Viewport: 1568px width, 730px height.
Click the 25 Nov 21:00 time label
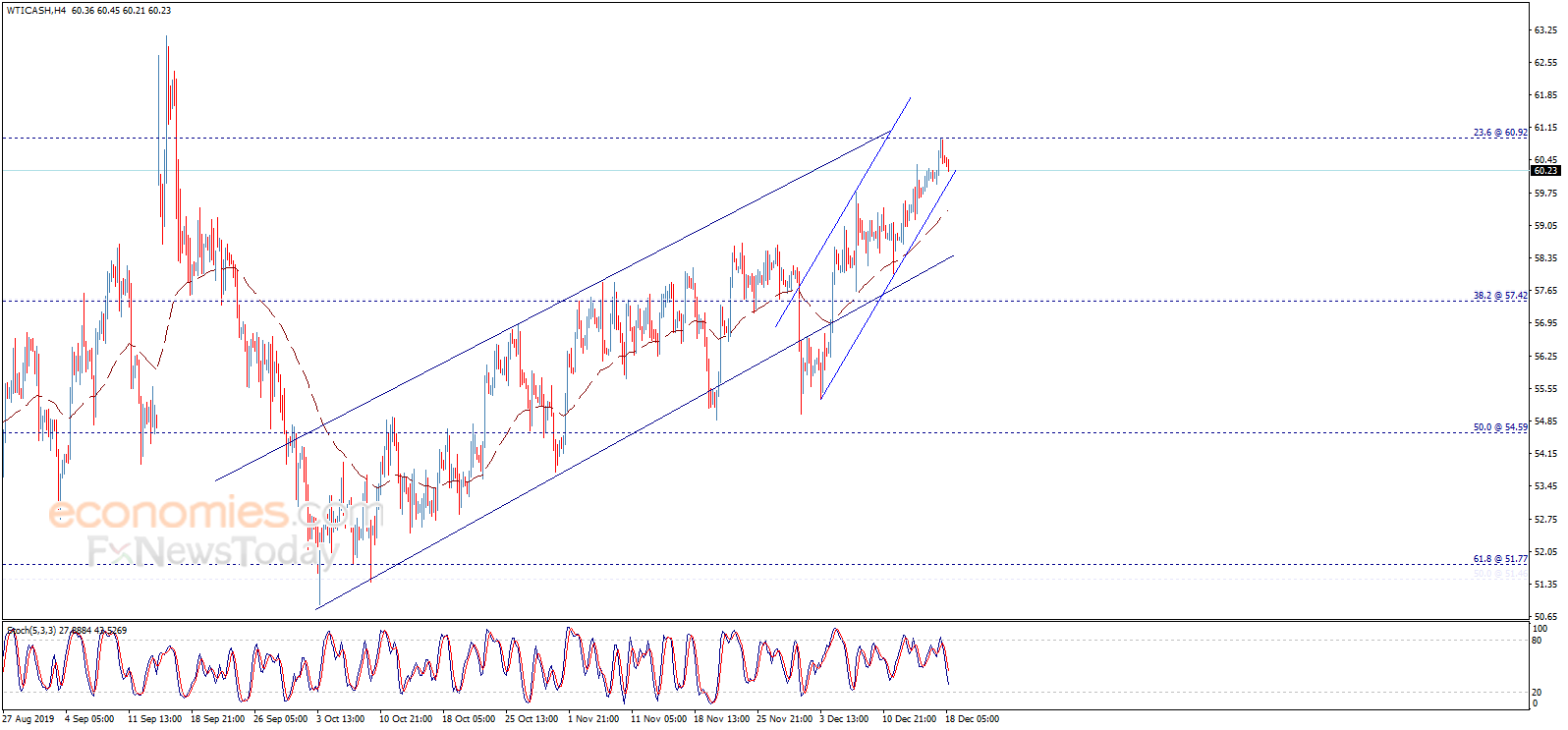pyautogui.click(x=784, y=719)
